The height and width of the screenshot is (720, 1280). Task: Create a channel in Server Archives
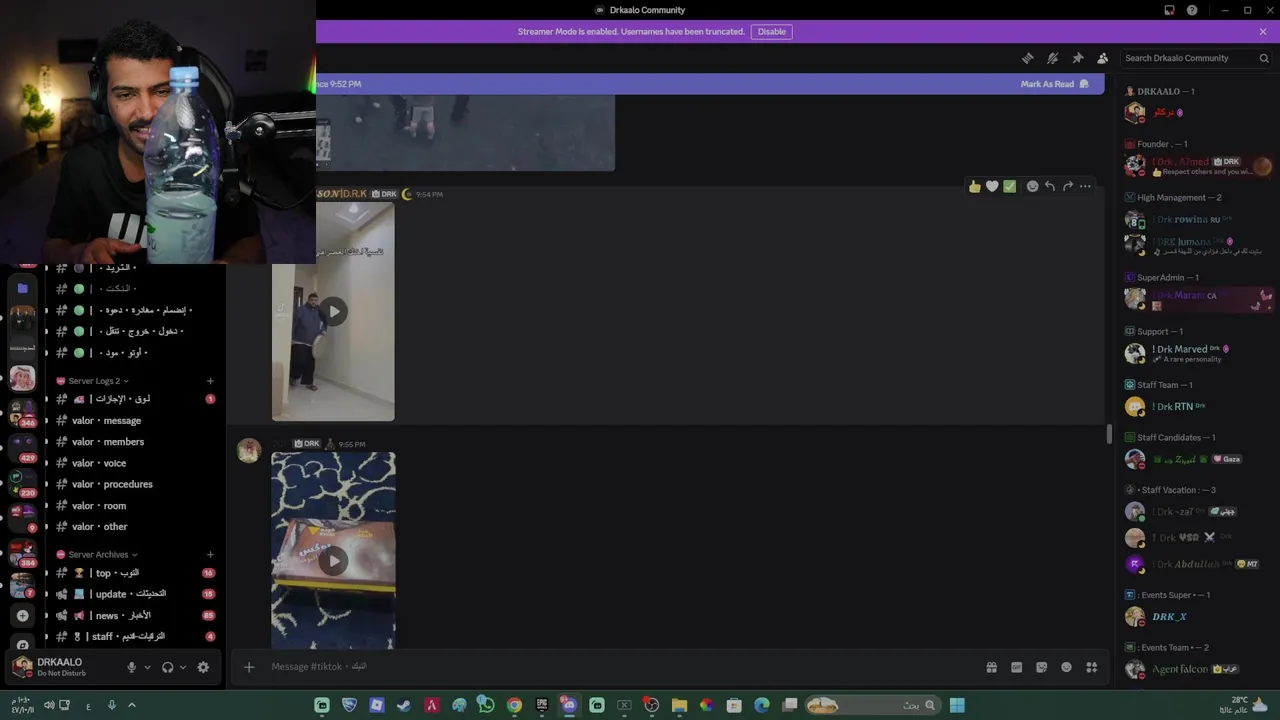point(210,554)
